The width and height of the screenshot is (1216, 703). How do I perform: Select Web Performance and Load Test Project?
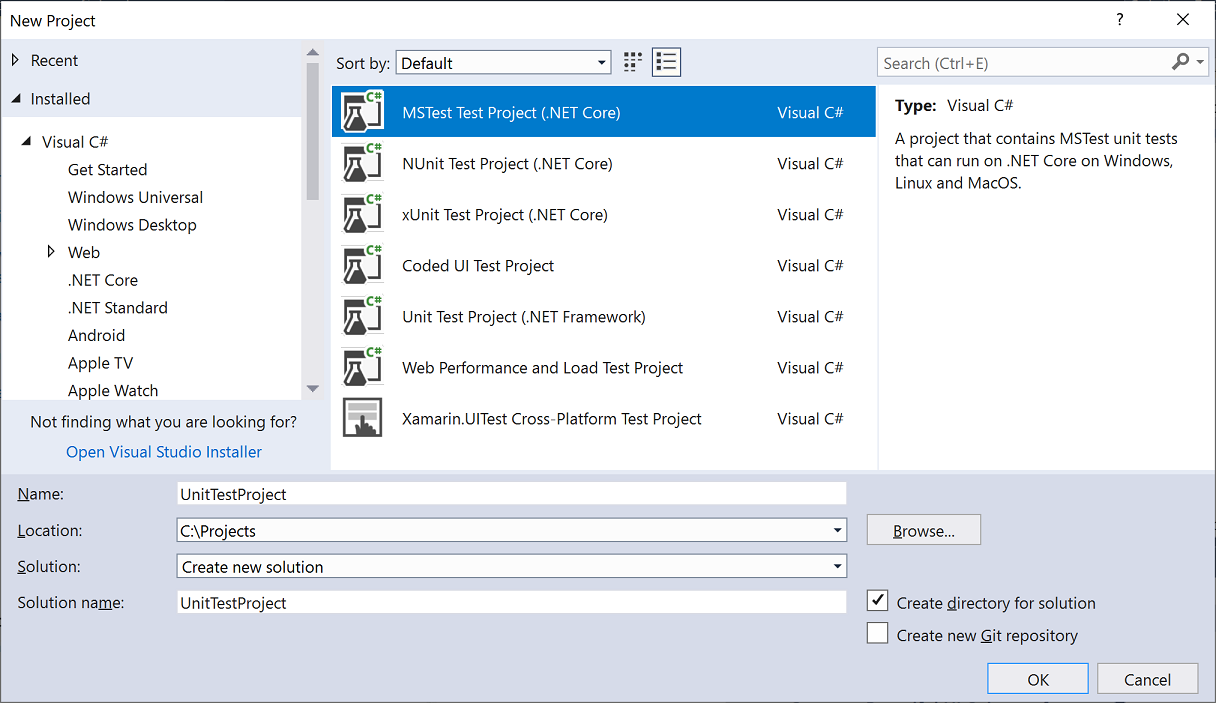603,367
